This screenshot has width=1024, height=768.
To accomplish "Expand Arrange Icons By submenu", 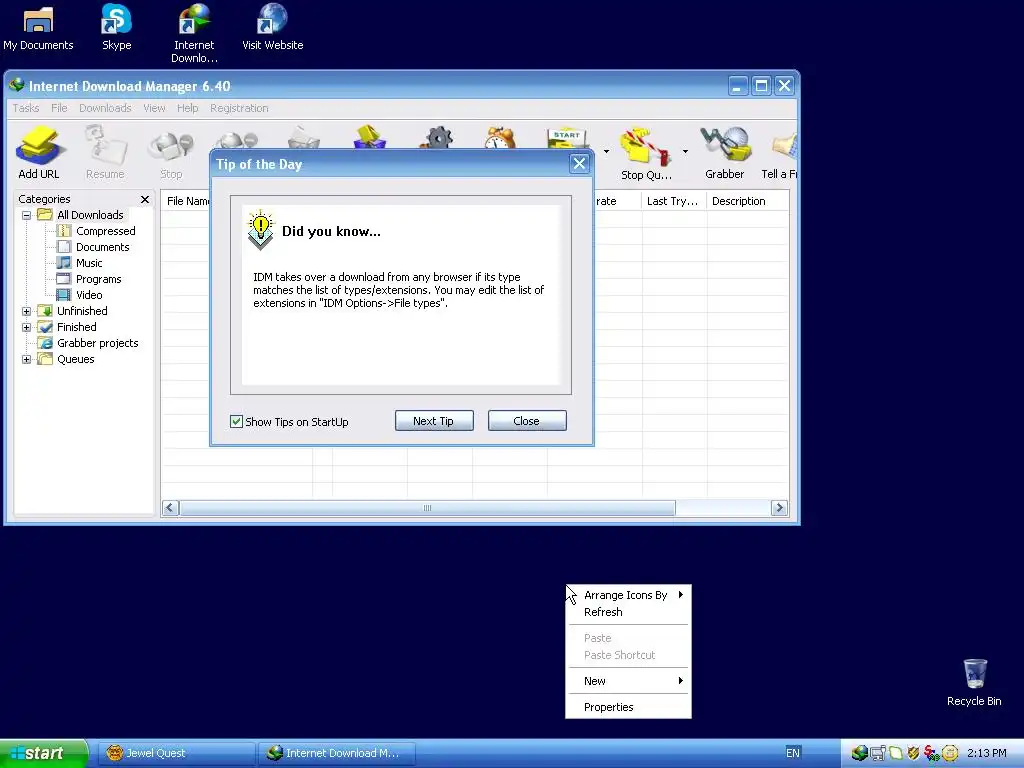I will click(x=628, y=595).
